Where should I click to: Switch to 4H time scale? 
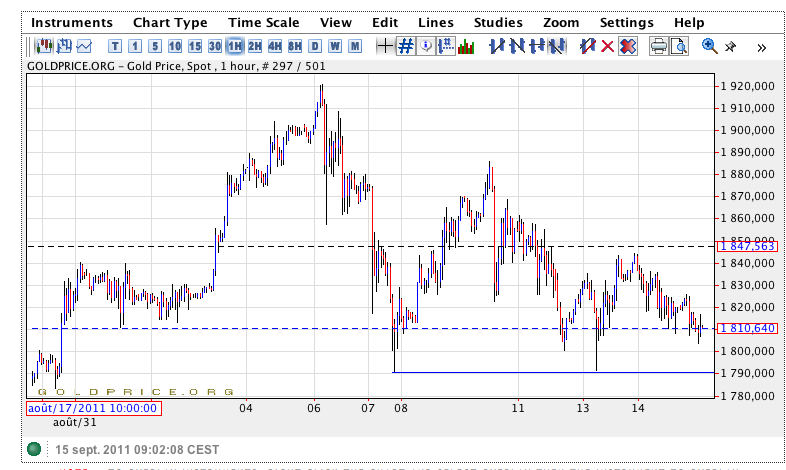click(x=275, y=46)
